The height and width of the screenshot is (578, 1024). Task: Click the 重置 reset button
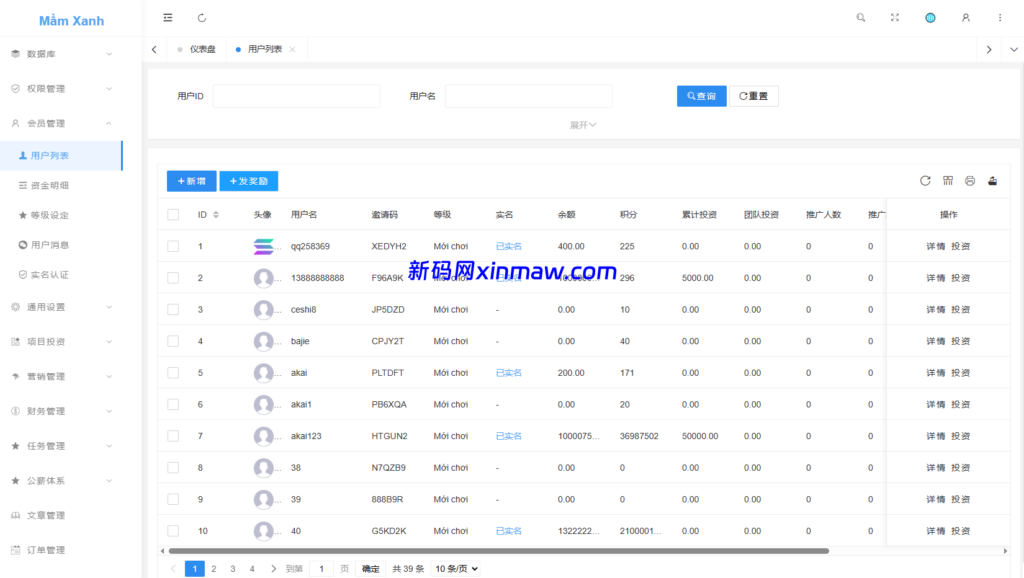754,96
